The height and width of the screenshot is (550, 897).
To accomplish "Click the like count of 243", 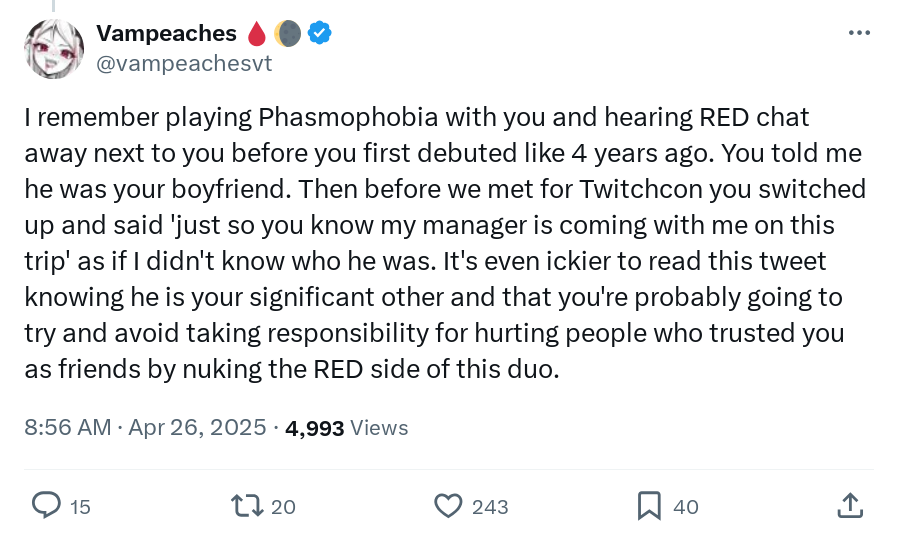I will [x=490, y=507].
